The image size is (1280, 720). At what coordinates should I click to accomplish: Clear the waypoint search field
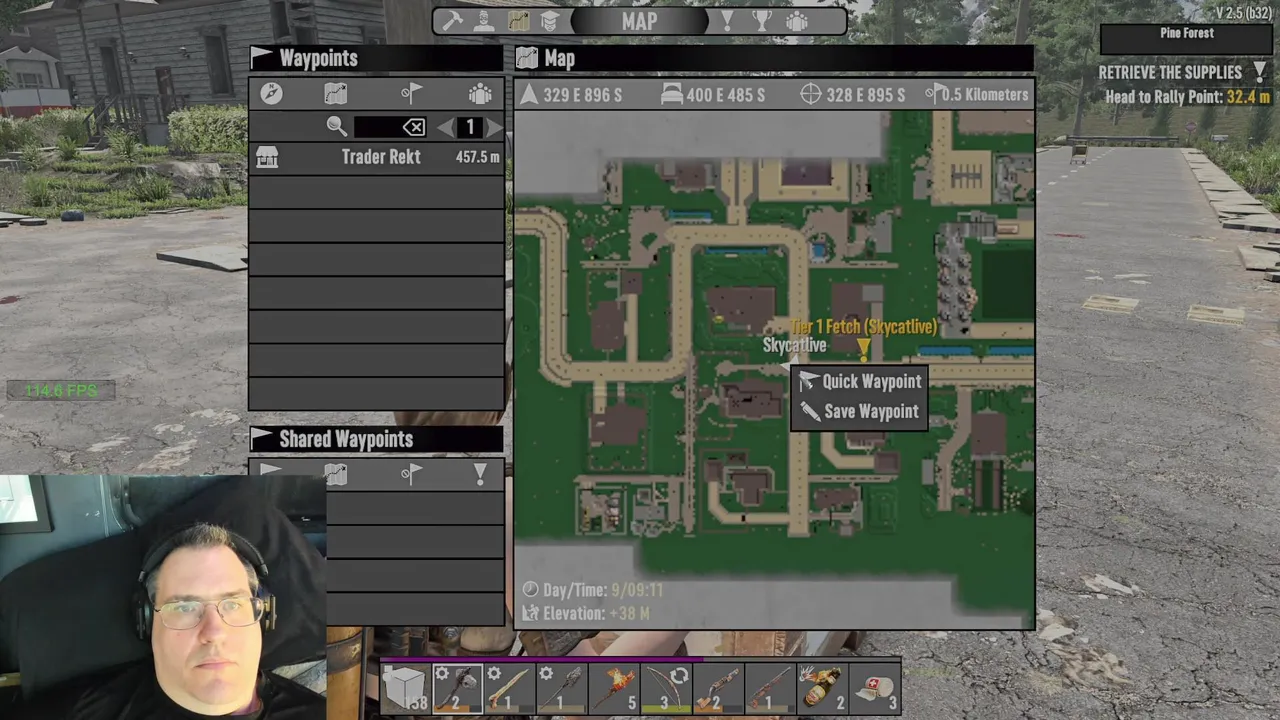(414, 127)
